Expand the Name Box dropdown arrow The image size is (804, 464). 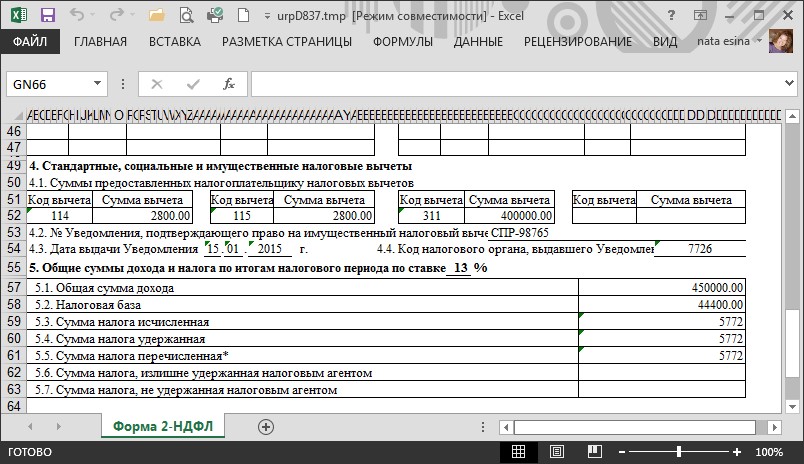click(98, 84)
